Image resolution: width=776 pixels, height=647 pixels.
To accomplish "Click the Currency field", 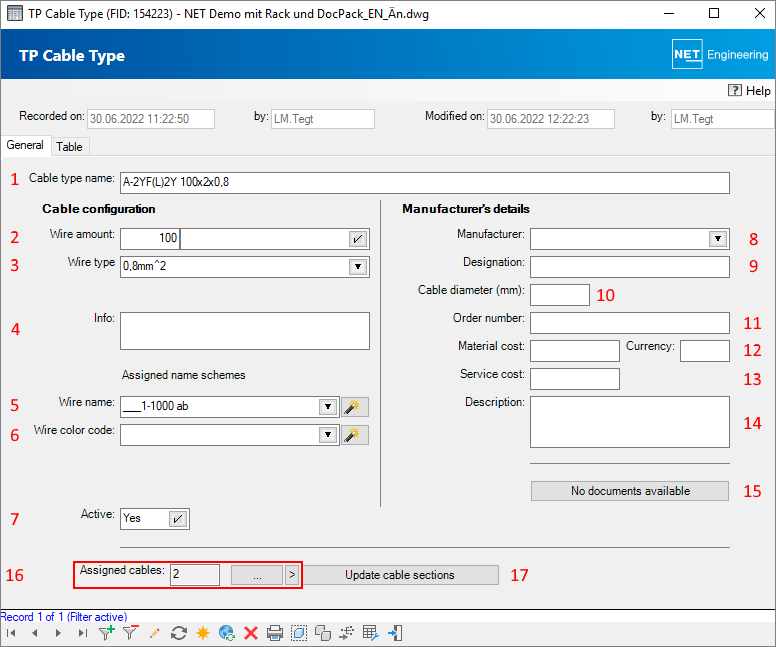I will pyautogui.click(x=705, y=351).
